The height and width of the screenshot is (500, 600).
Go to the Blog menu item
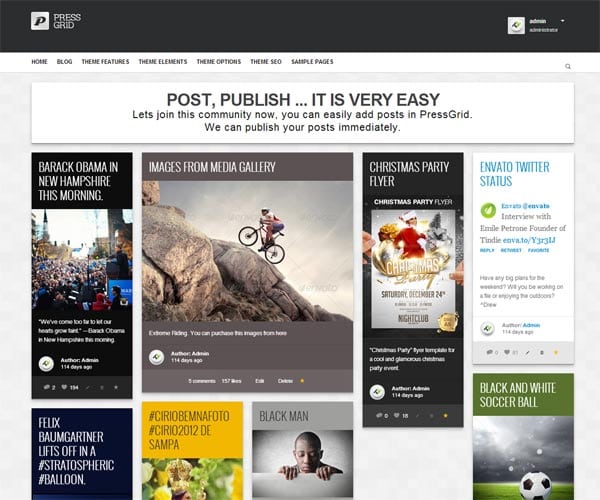coord(64,62)
